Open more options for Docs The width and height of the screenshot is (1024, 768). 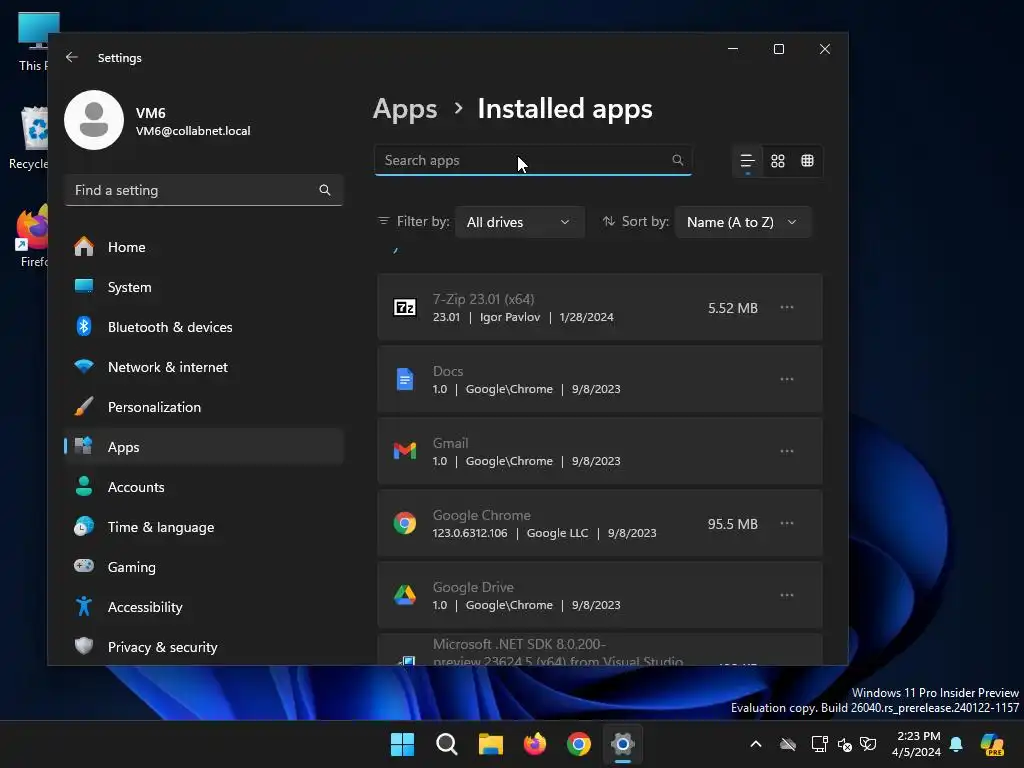[x=787, y=379]
